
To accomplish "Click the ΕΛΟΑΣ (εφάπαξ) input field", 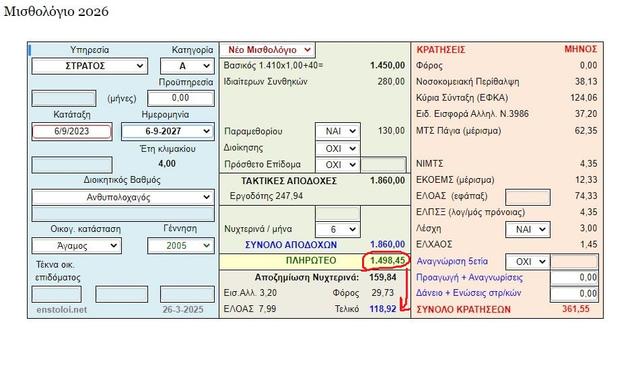I will click(527, 197).
